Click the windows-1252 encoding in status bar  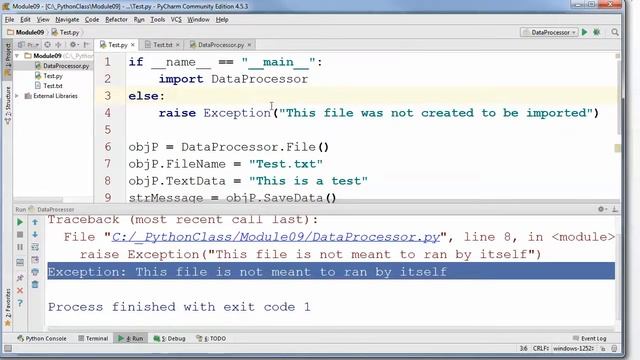(x=573, y=349)
